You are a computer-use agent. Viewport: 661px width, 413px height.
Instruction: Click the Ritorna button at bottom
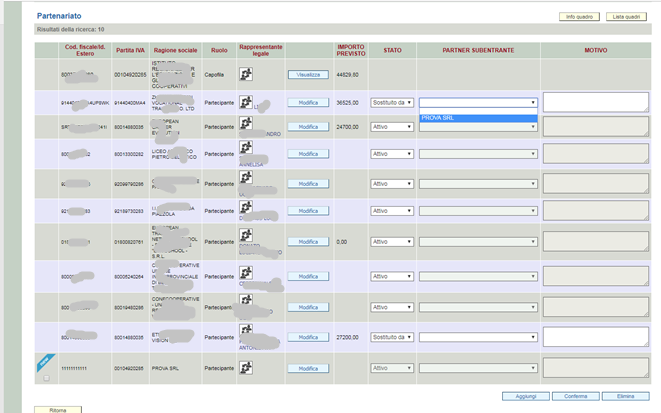coord(58,409)
